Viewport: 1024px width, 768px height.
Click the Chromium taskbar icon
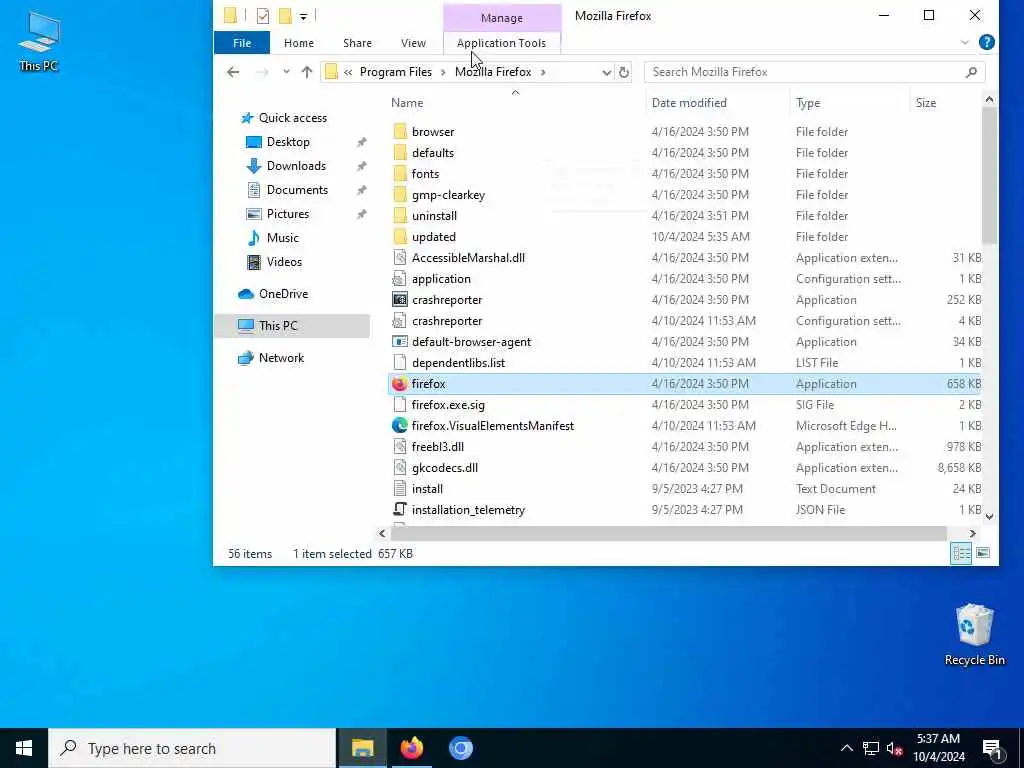[x=460, y=748]
